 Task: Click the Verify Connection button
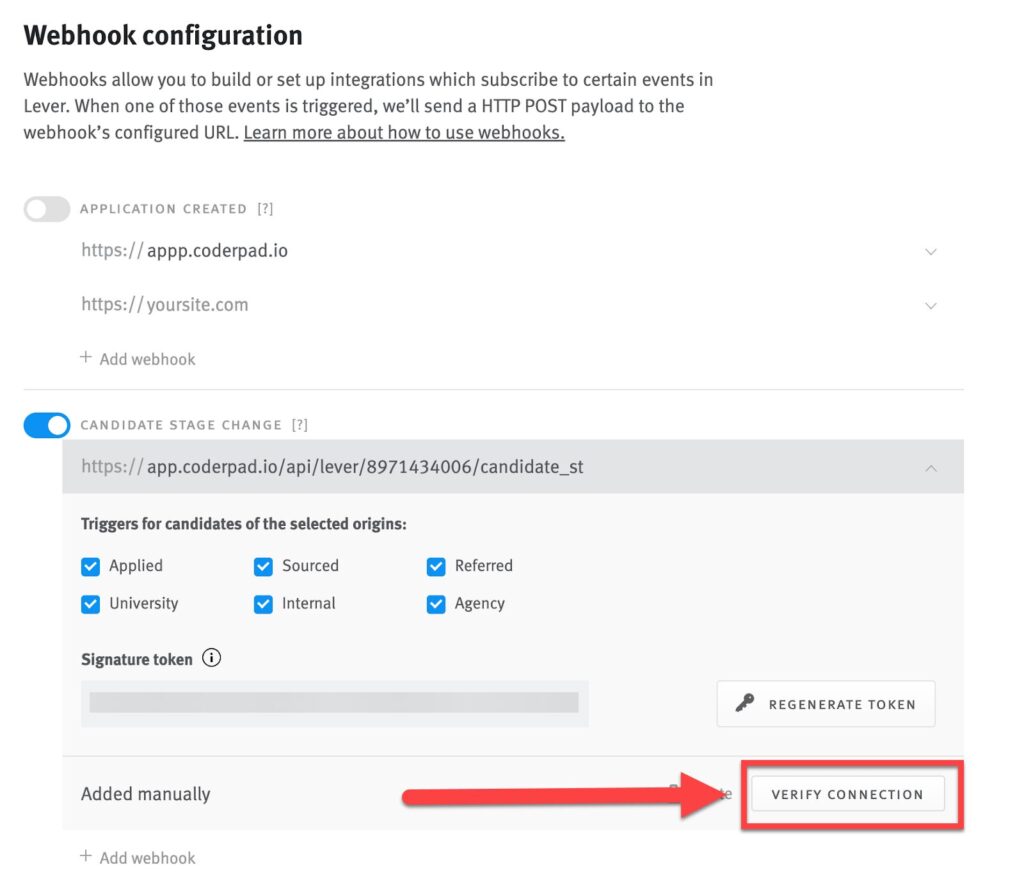tap(849, 794)
